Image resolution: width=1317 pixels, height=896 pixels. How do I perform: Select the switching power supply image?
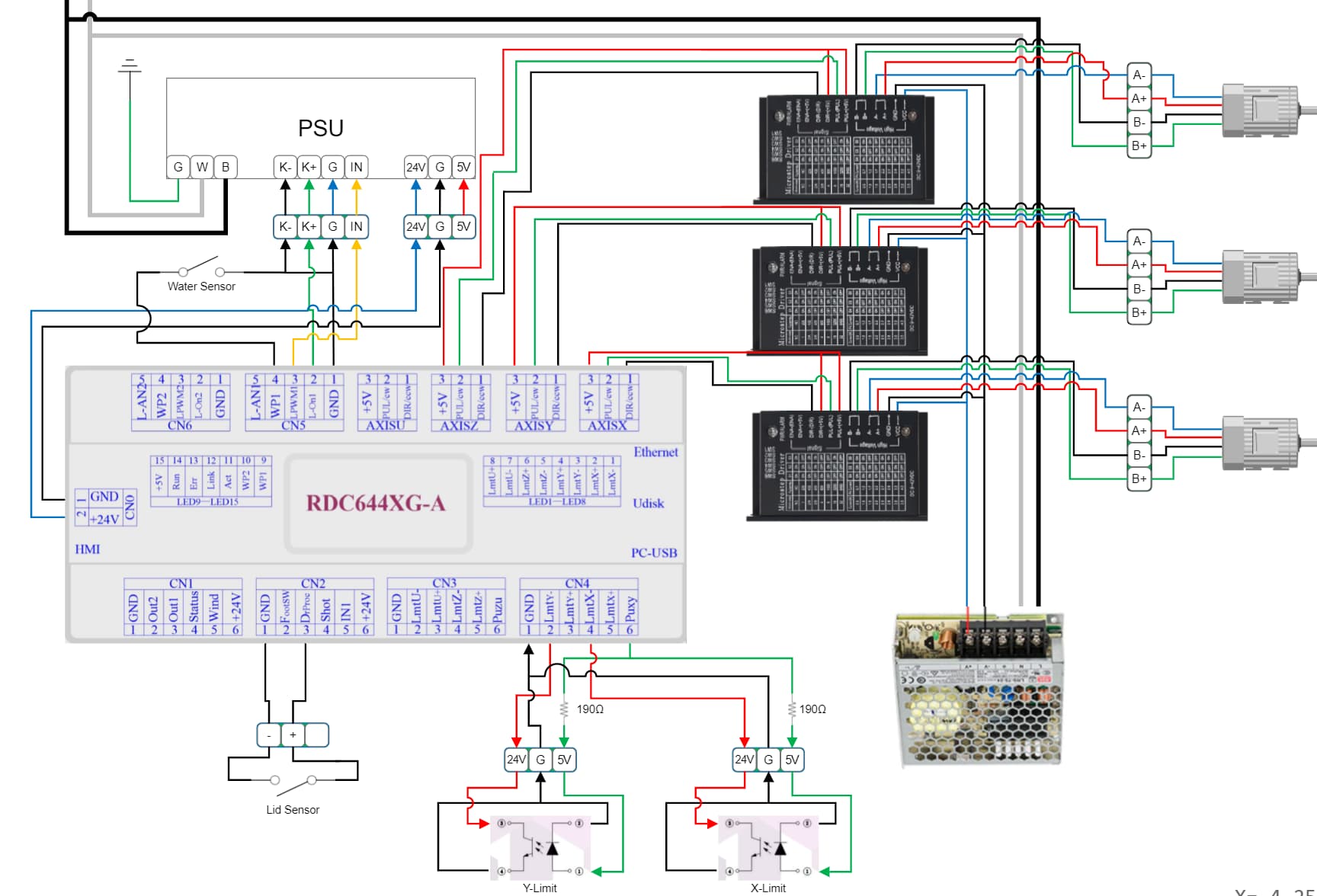point(980,690)
